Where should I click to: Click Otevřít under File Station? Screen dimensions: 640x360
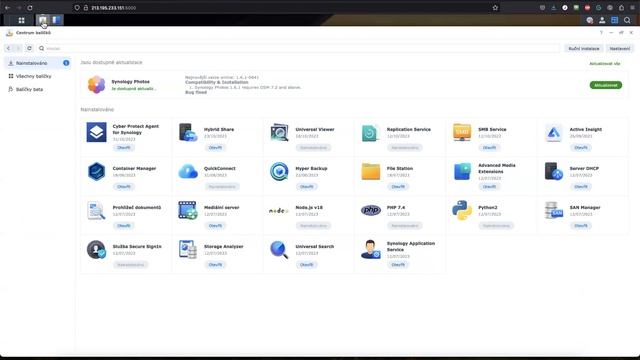pyautogui.click(x=398, y=187)
